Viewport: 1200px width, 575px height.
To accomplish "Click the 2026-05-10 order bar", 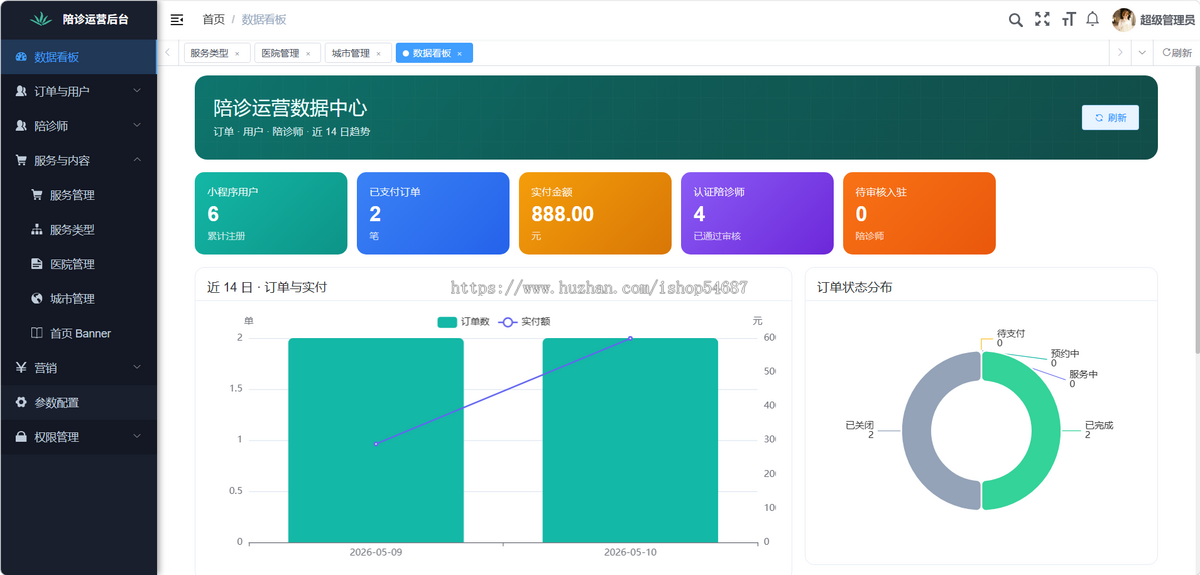I will (630, 440).
